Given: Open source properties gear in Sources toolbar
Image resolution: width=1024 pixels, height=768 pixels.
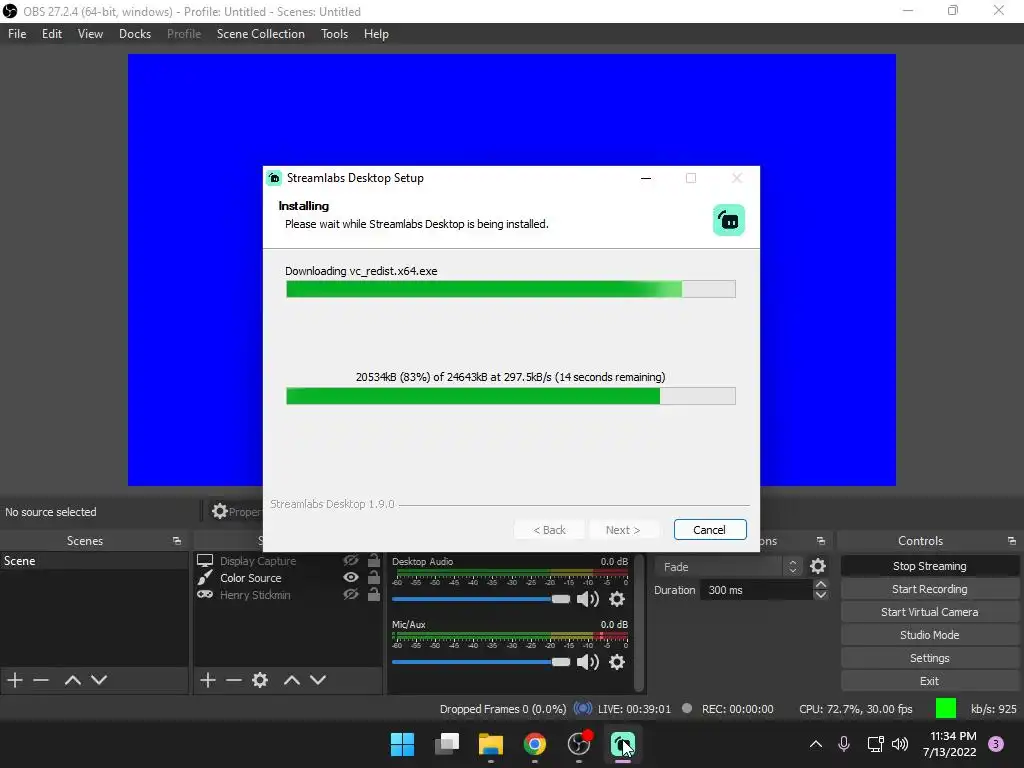Looking at the screenshot, I should click(260, 680).
